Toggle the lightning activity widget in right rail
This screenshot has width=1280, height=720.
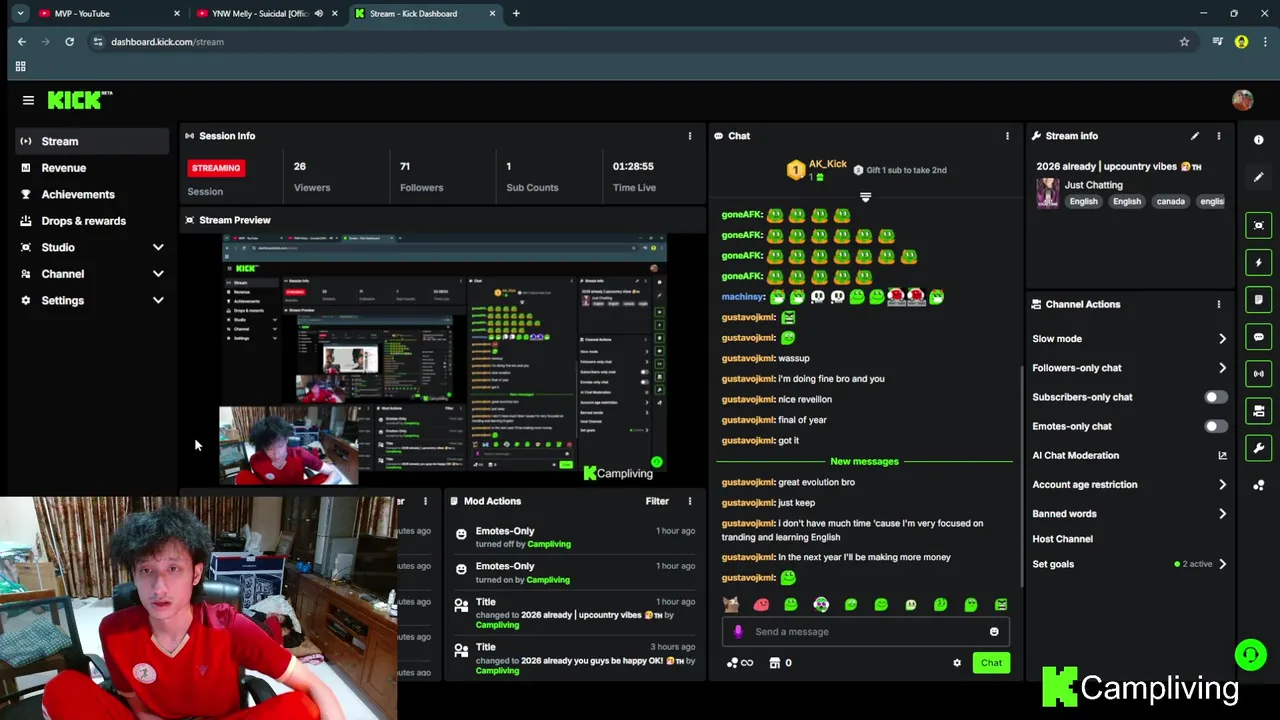pyautogui.click(x=1259, y=262)
